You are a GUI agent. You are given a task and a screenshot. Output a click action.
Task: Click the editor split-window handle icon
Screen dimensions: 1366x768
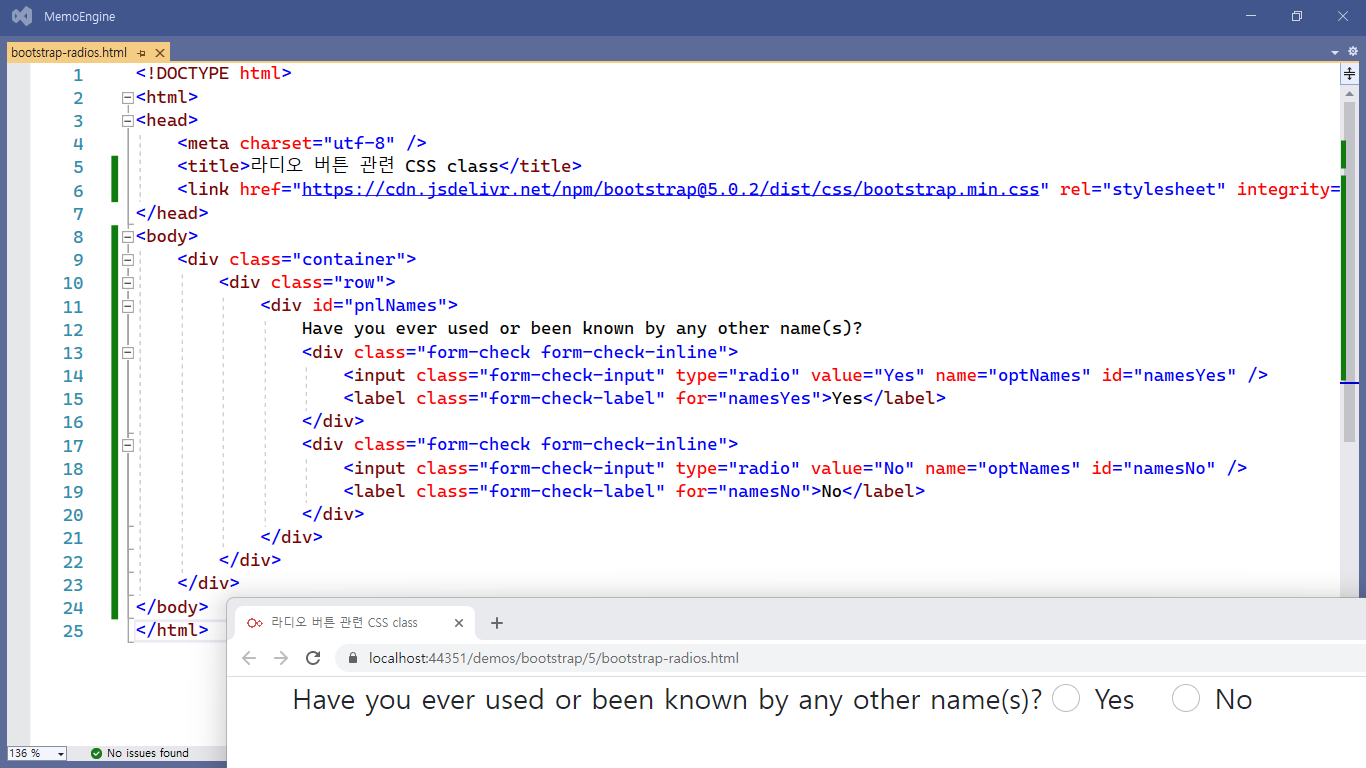[1349, 73]
